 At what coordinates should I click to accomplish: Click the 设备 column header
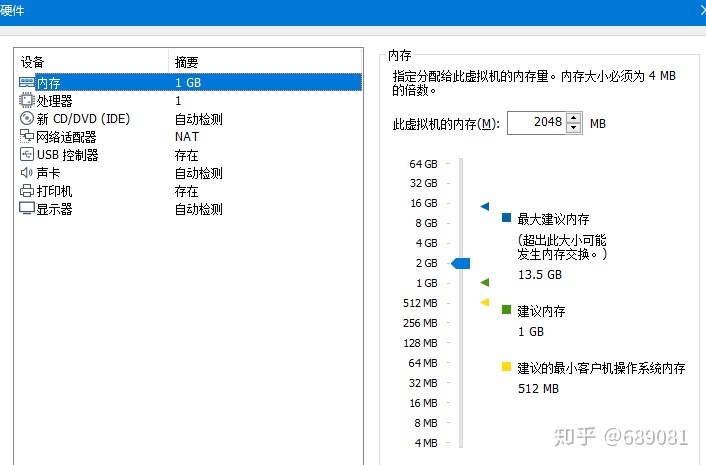point(92,62)
